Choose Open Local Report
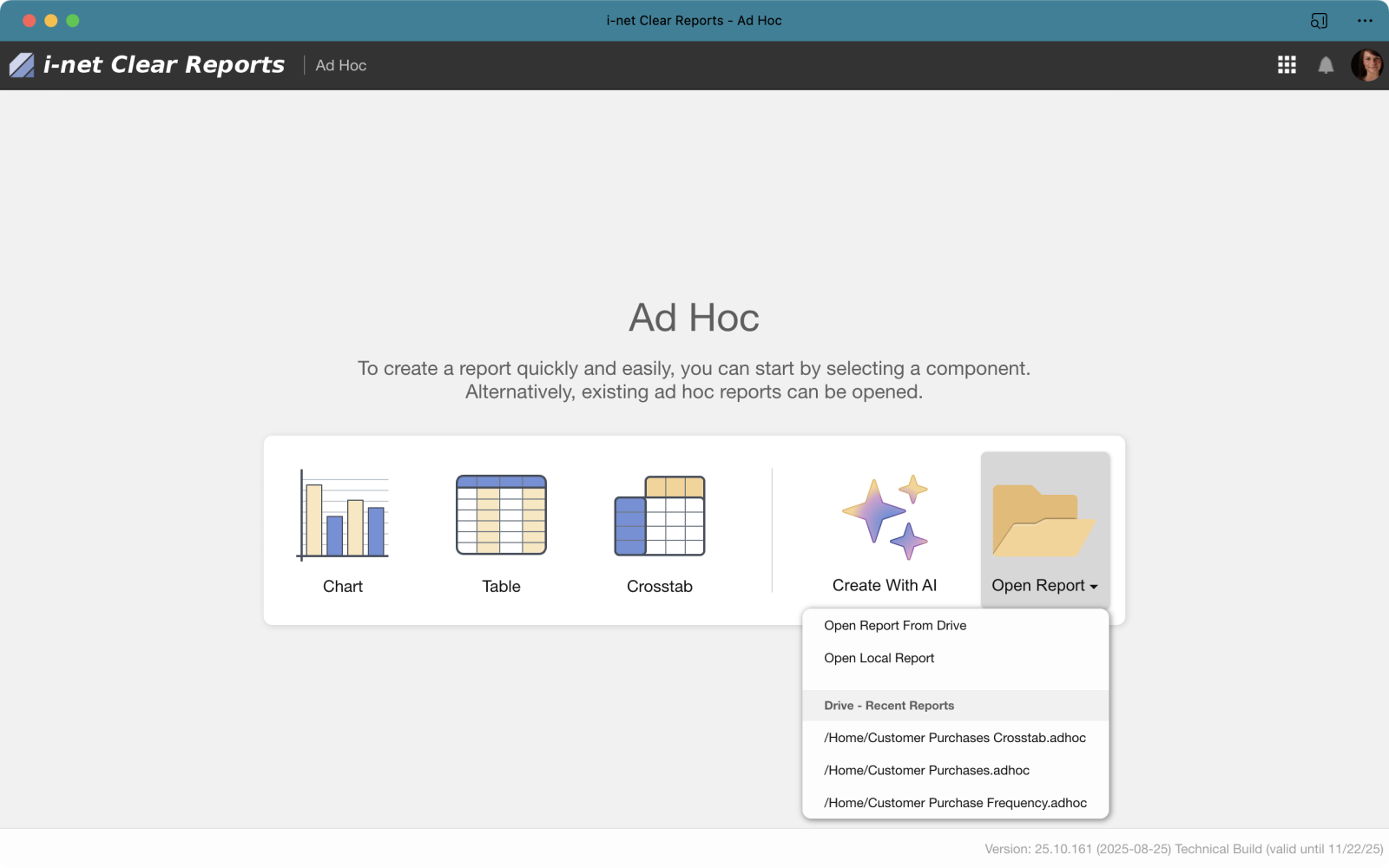1389x868 pixels. click(879, 658)
